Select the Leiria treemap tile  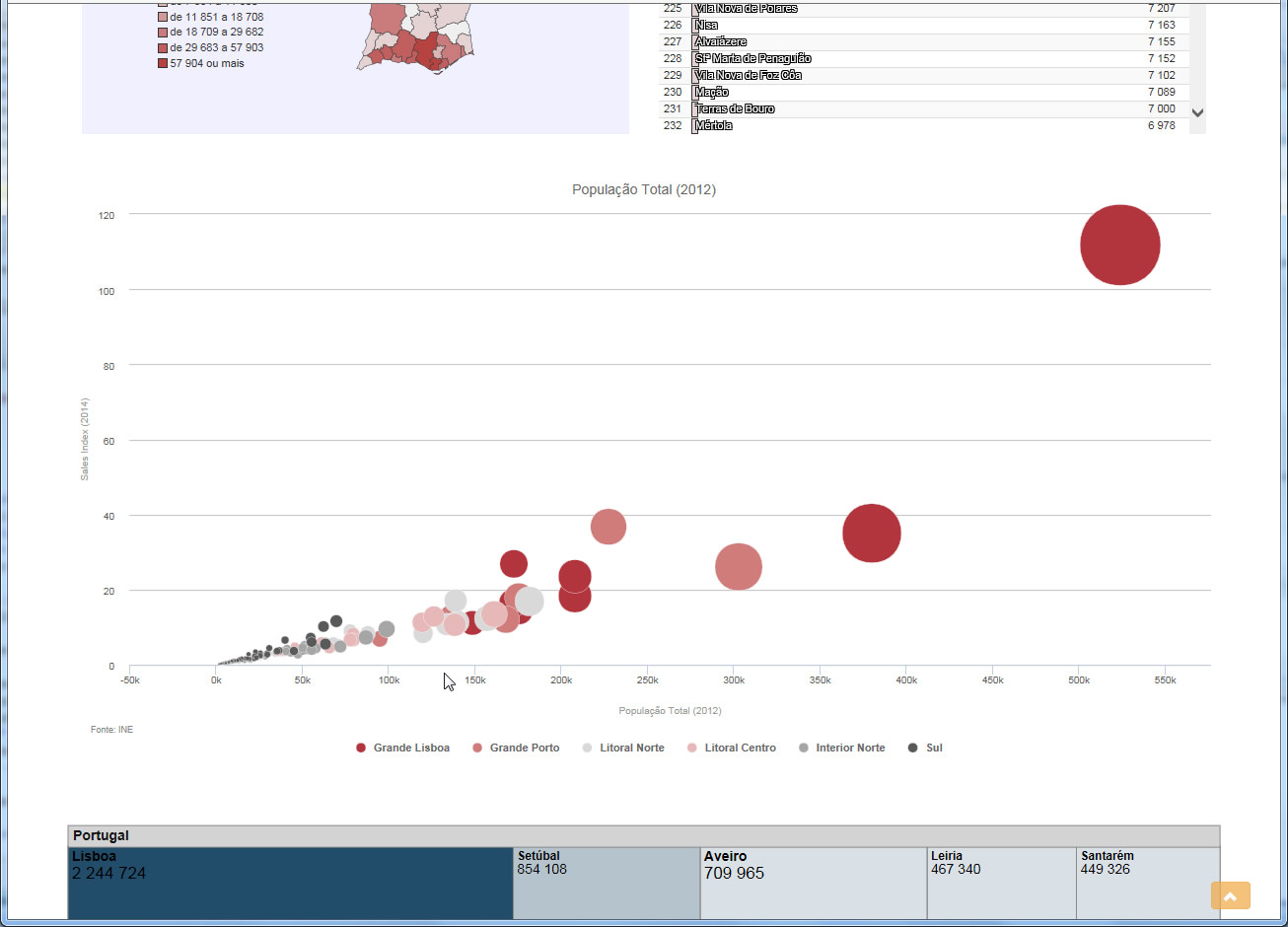[1000, 883]
